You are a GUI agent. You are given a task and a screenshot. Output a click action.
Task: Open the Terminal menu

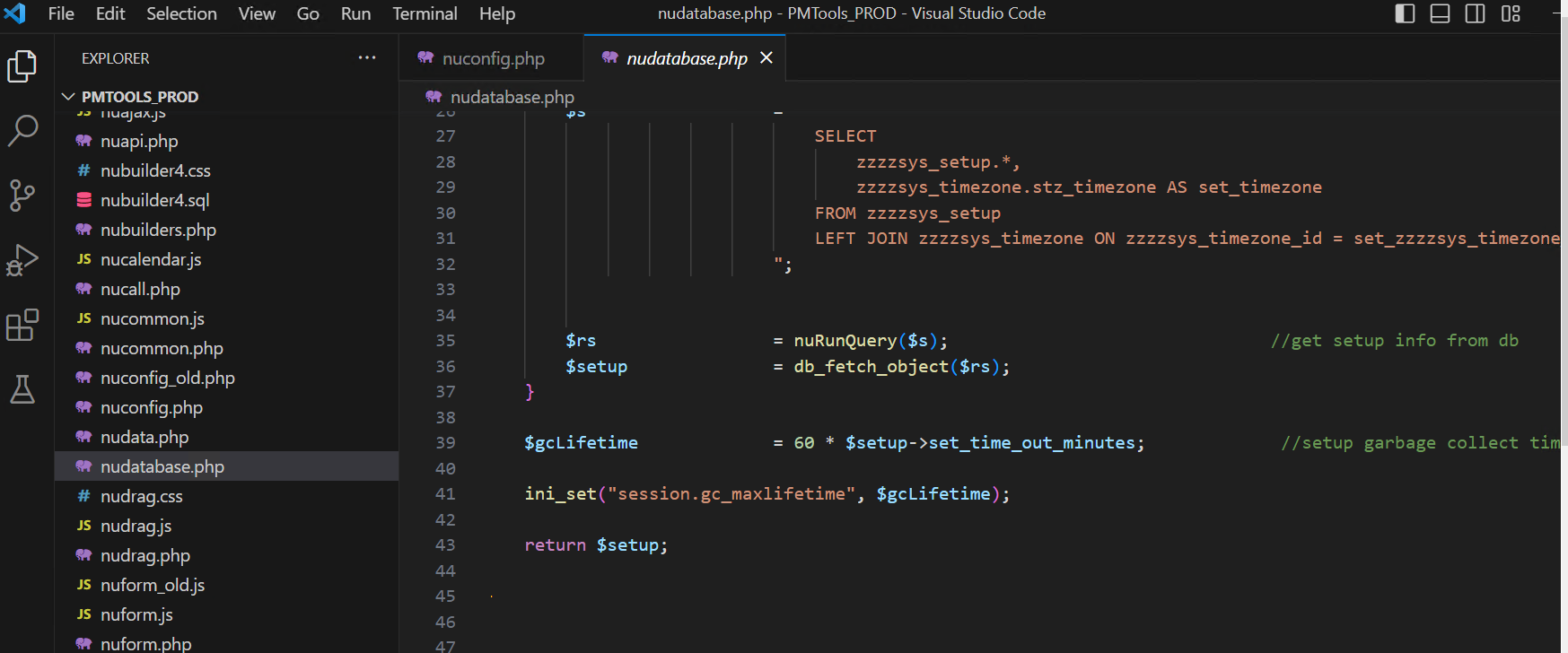click(425, 13)
